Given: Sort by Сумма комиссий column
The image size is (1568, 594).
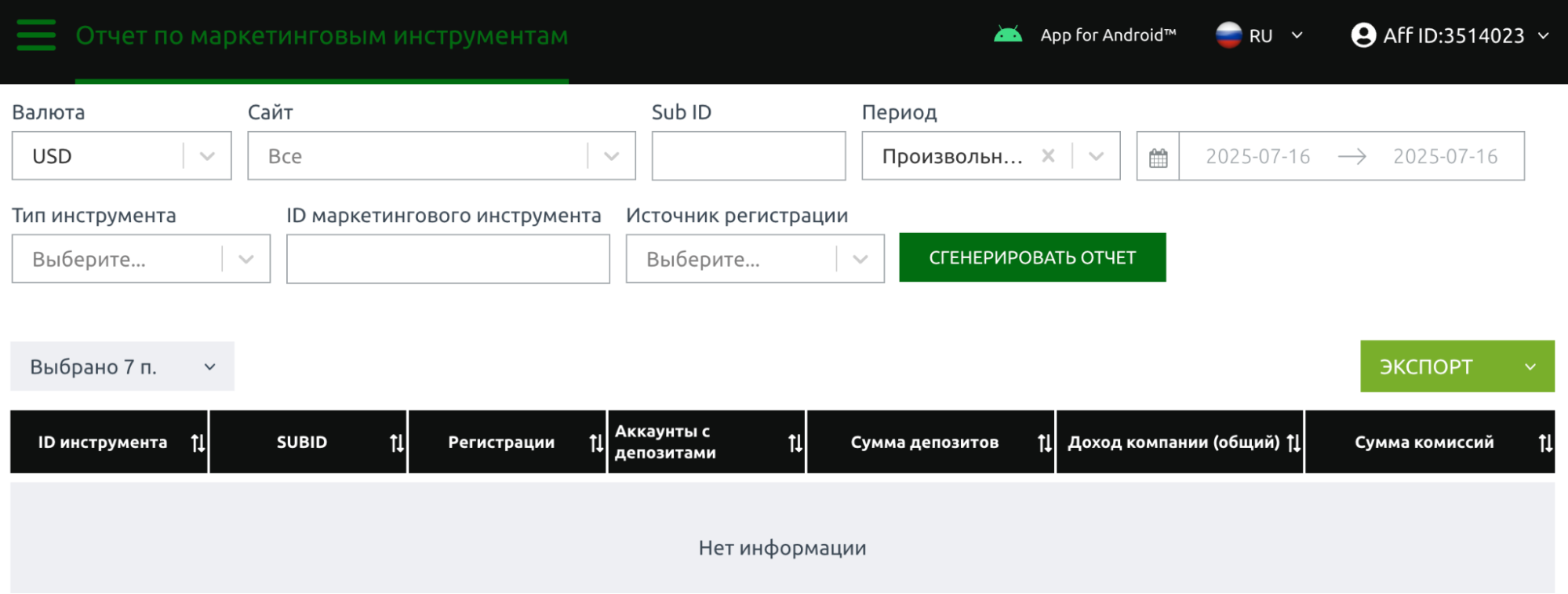Looking at the screenshot, I should coord(1544,443).
